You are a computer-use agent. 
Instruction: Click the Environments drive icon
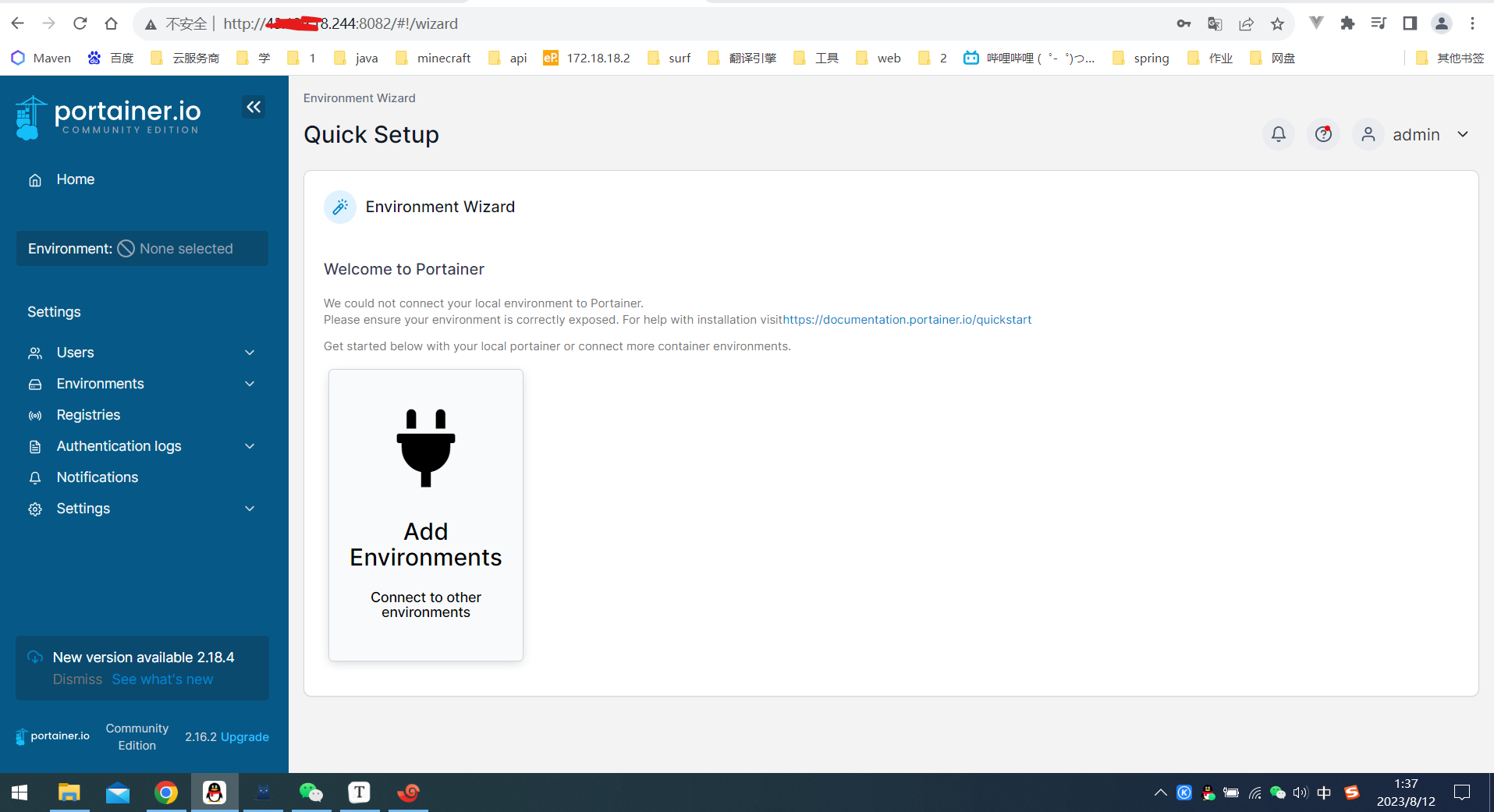[x=35, y=385]
